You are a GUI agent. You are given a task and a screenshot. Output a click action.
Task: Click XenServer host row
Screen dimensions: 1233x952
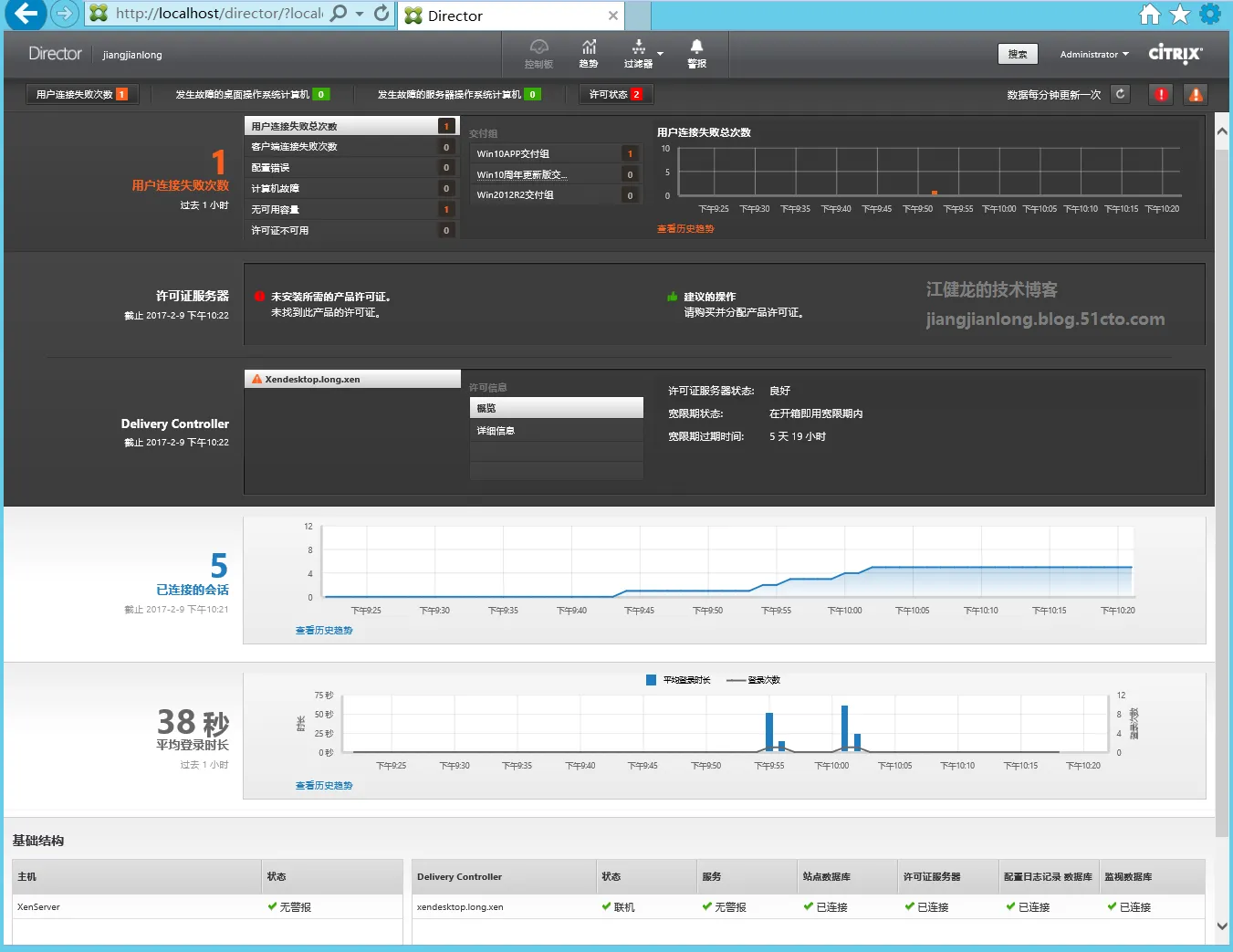(207, 906)
